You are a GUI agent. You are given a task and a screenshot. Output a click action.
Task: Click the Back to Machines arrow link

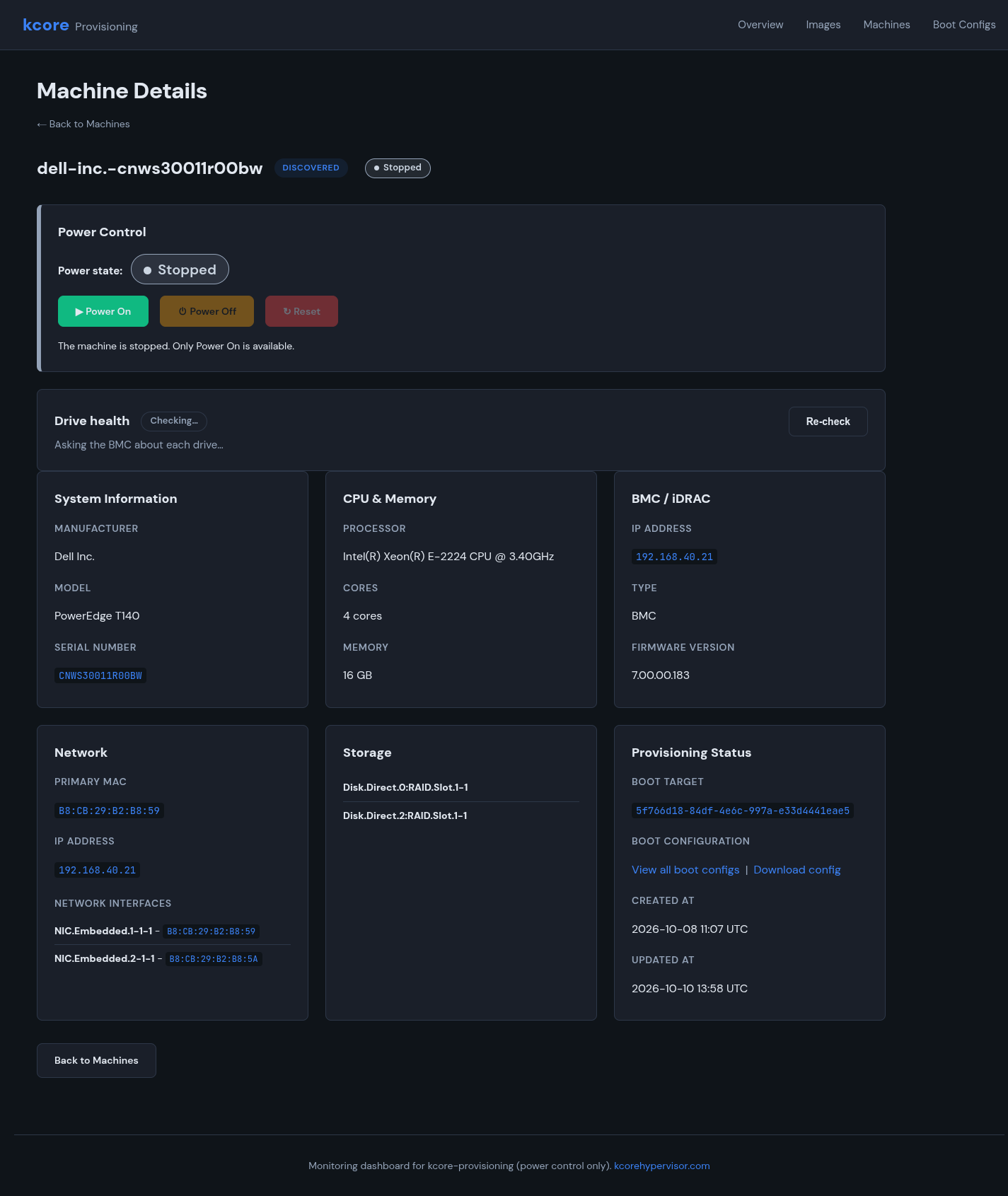83,124
